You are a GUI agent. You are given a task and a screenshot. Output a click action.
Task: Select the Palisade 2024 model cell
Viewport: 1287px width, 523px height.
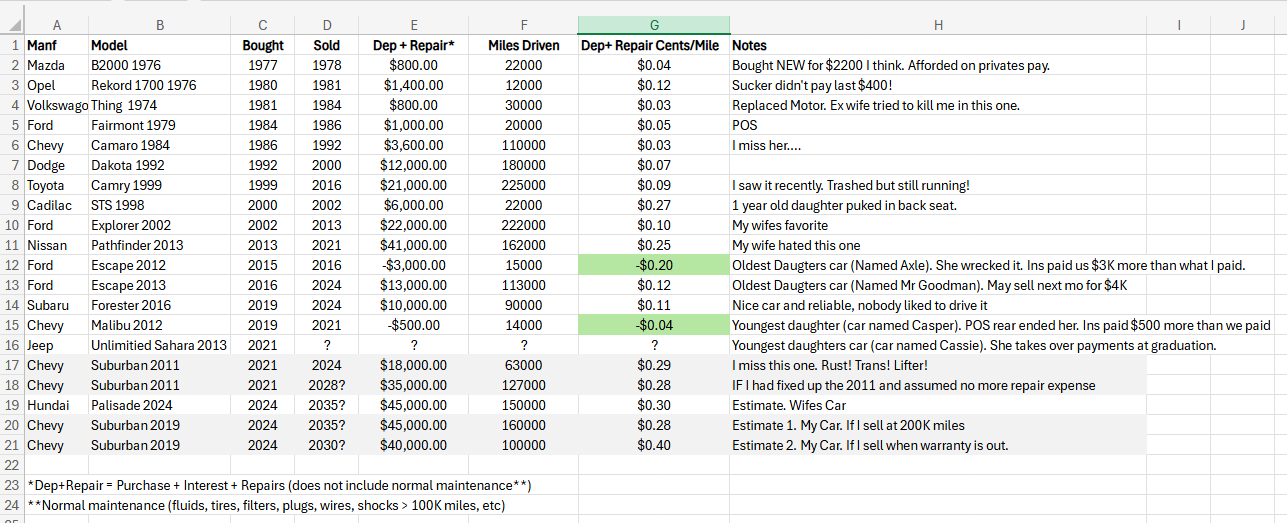coord(159,405)
